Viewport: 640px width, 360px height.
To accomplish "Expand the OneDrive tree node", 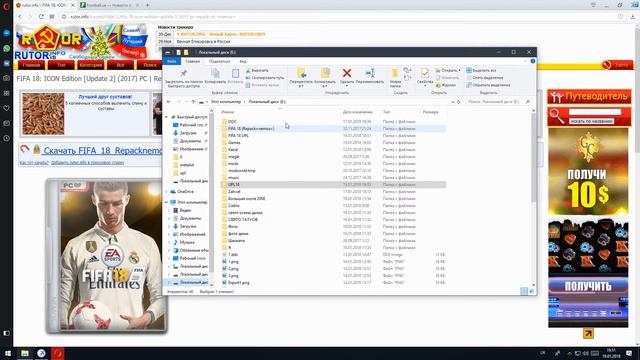I will tap(167, 191).
